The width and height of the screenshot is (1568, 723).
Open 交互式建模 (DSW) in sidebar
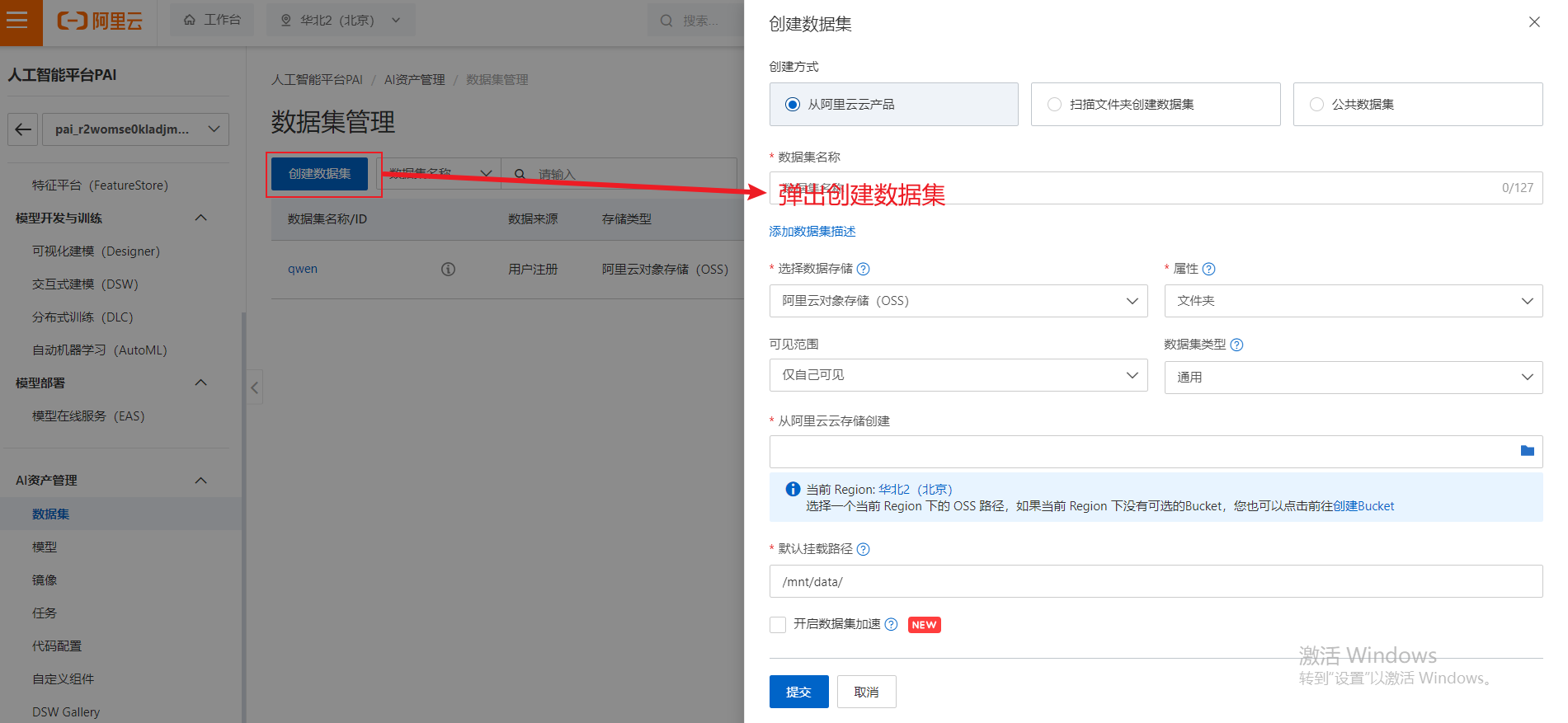85,284
